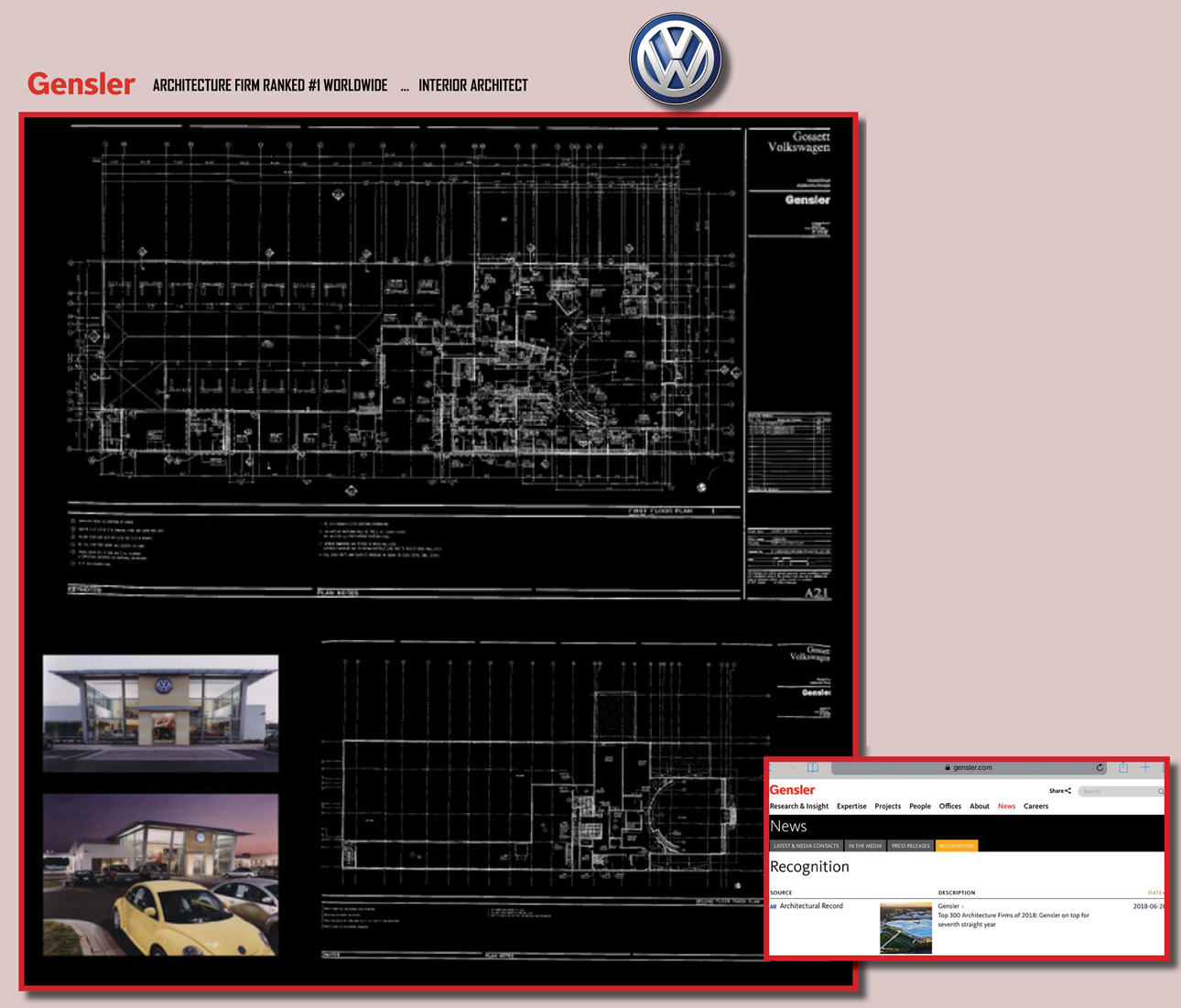Tap the Safari share icon

[1123, 767]
